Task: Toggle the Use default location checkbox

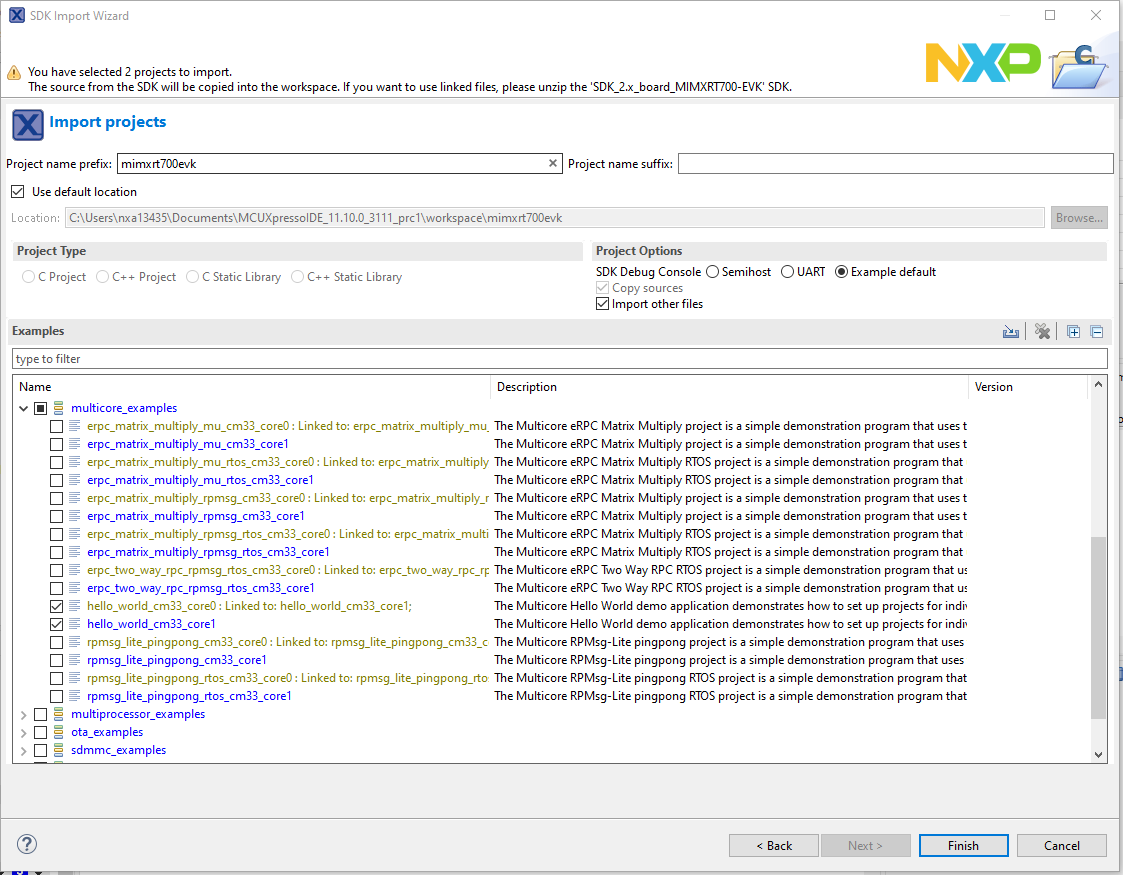Action: pos(17,192)
